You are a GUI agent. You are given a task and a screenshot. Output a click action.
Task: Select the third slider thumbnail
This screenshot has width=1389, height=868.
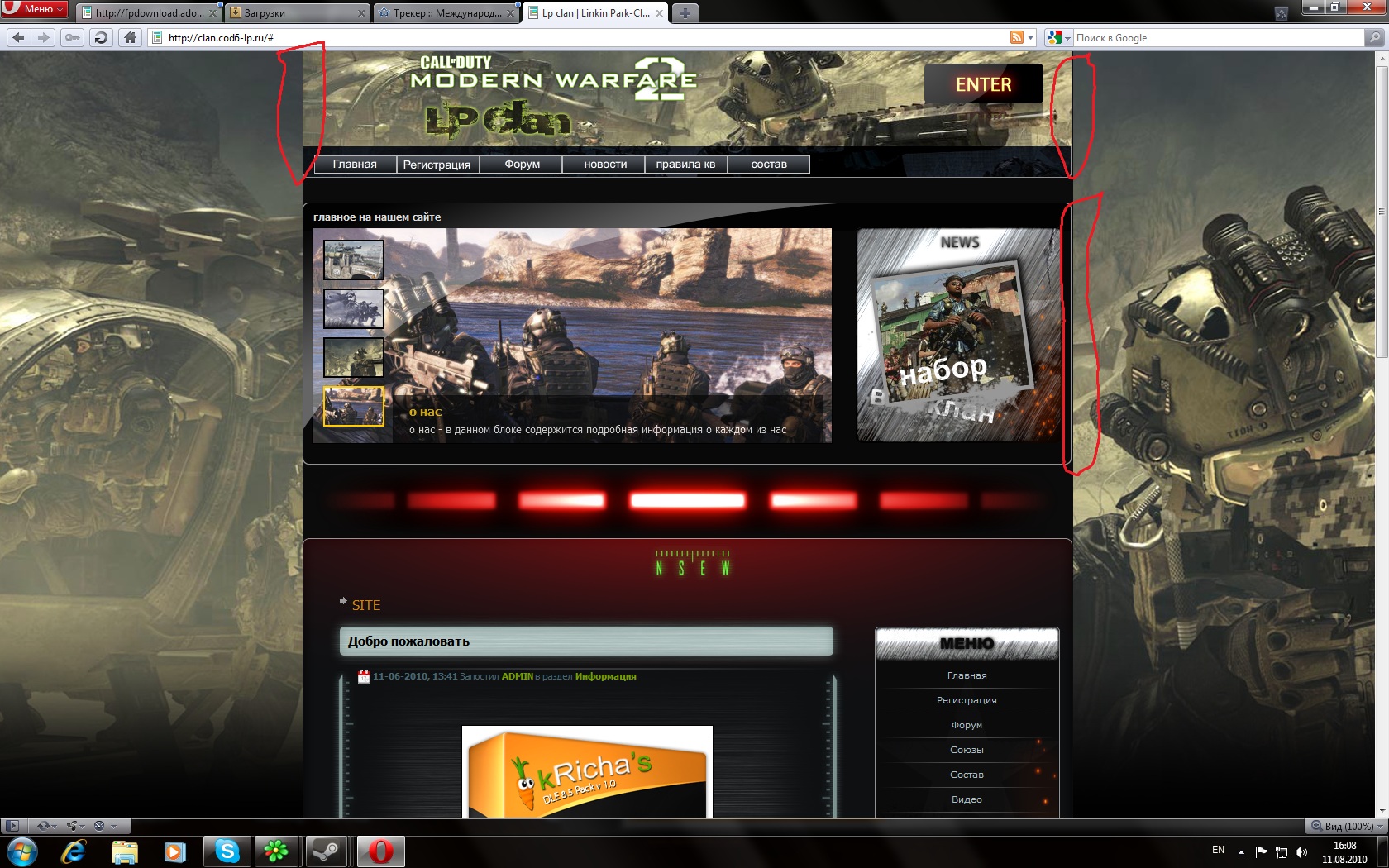(x=354, y=357)
